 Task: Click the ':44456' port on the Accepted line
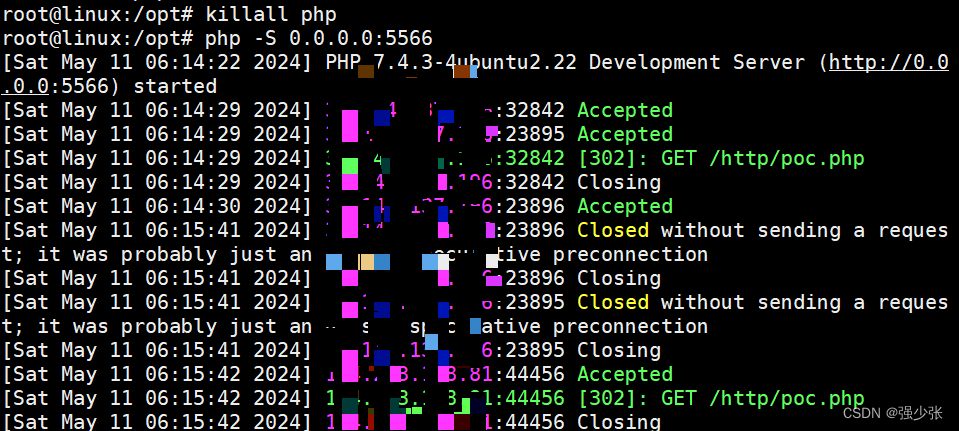tap(529, 374)
